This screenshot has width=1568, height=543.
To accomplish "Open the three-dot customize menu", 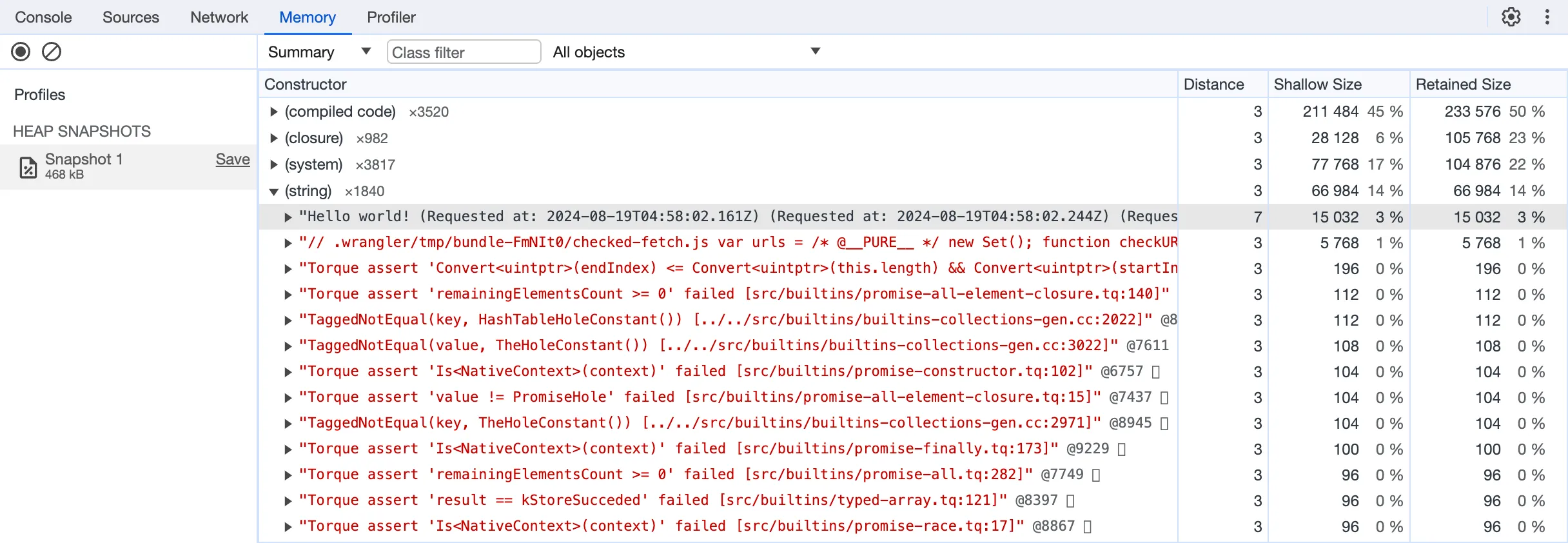I will tap(1547, 17).
